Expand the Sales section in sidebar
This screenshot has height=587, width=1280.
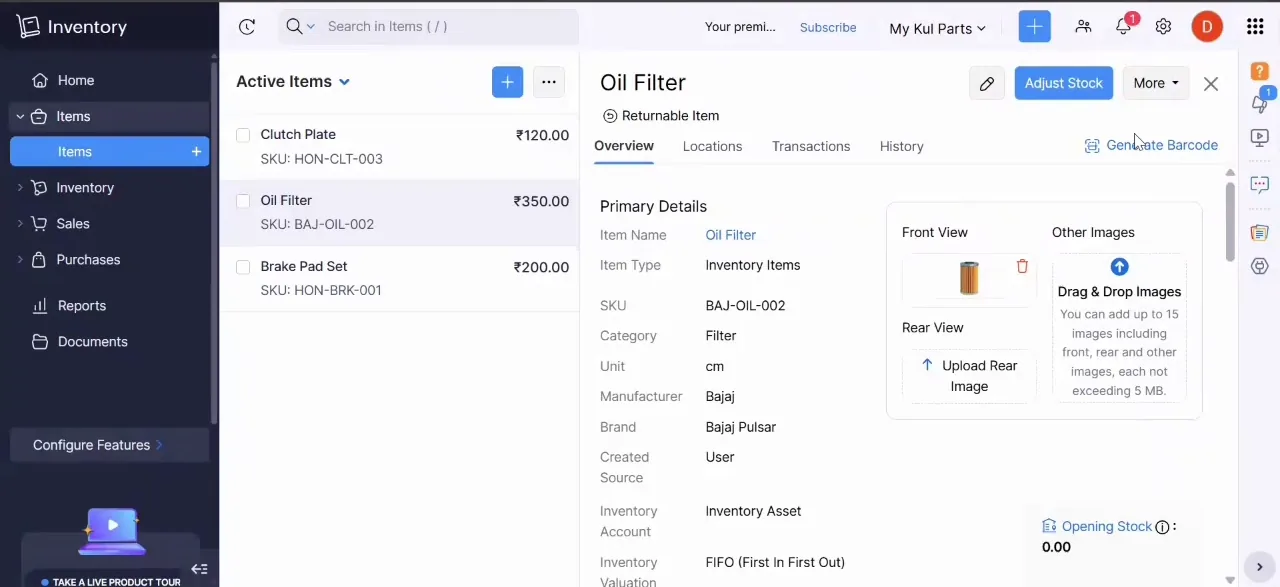pyautogui.click(x=19, y=224)
